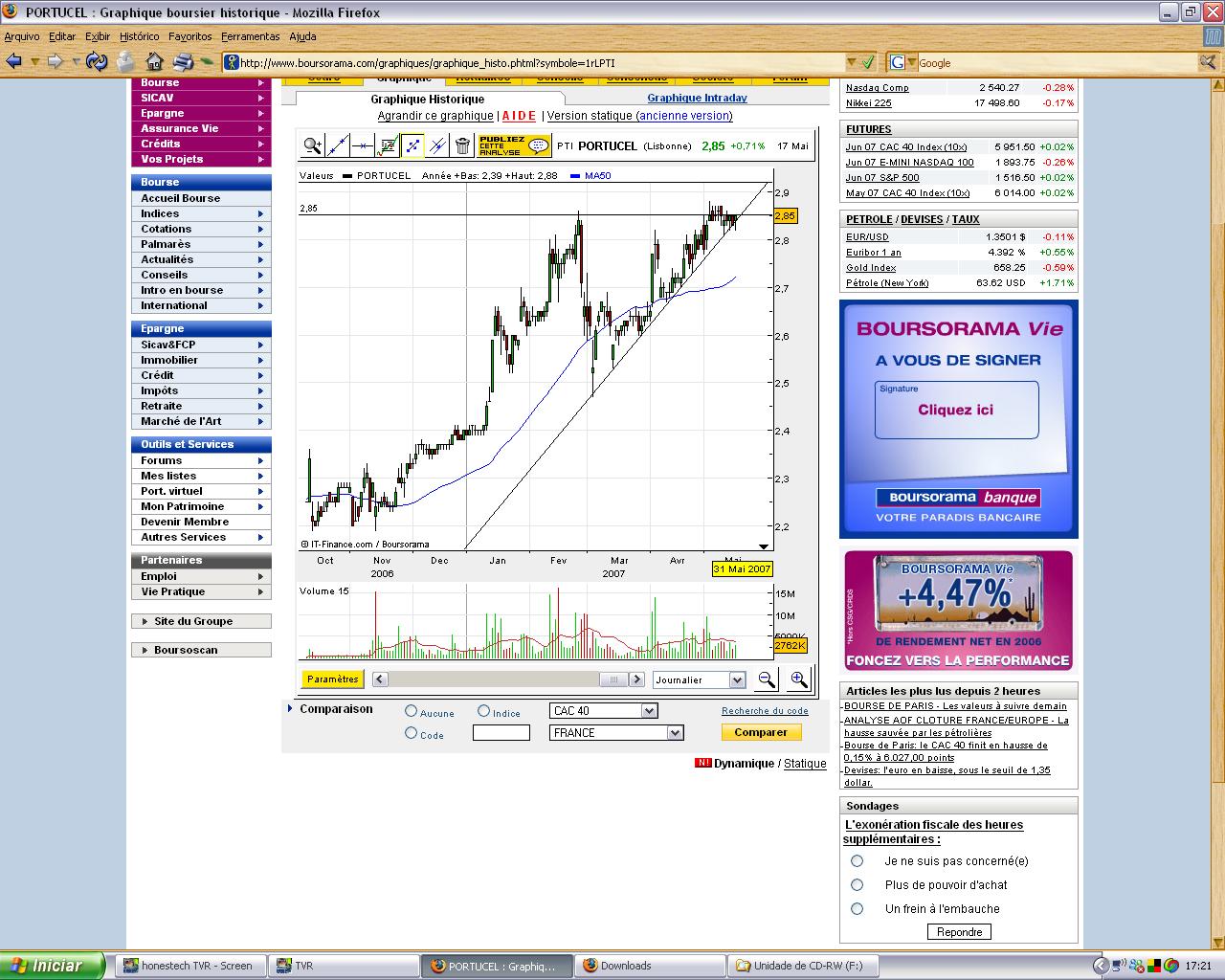Click the browser Forward arrow

click(x=56, y=61)
